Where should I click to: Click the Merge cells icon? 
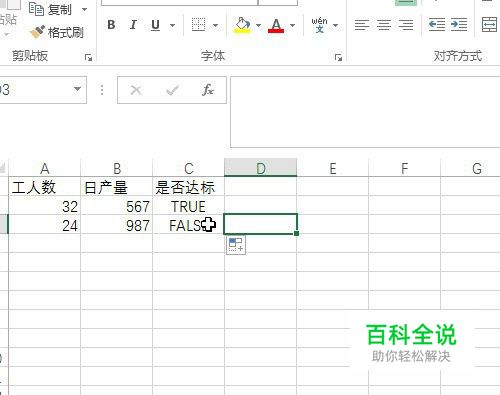point(489,25)
